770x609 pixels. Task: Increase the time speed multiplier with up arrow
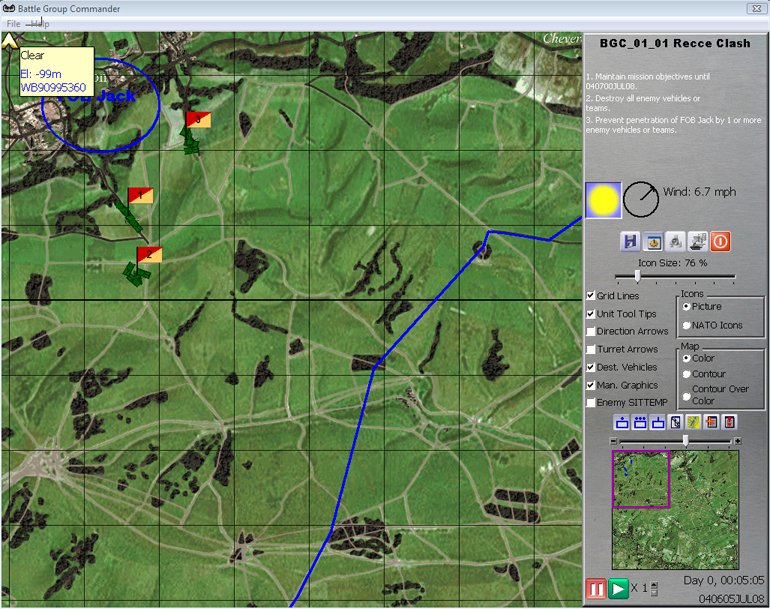(x=655, y=585)
